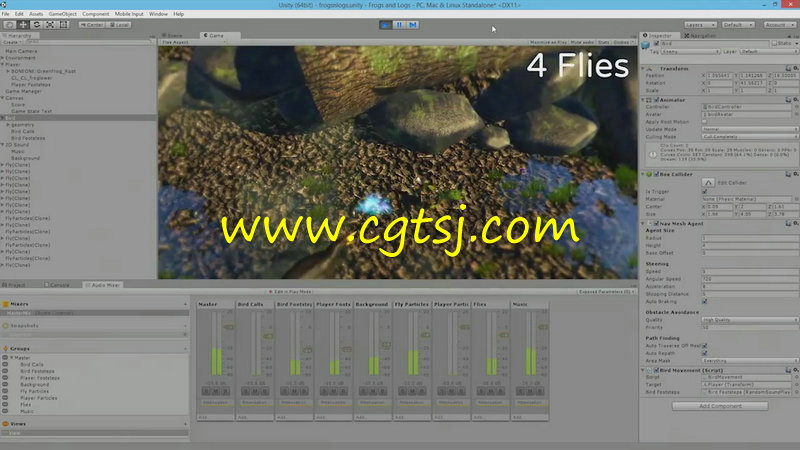Mute the Fly Particles mixer channel

pyautogui.click(x=412, y=391)
